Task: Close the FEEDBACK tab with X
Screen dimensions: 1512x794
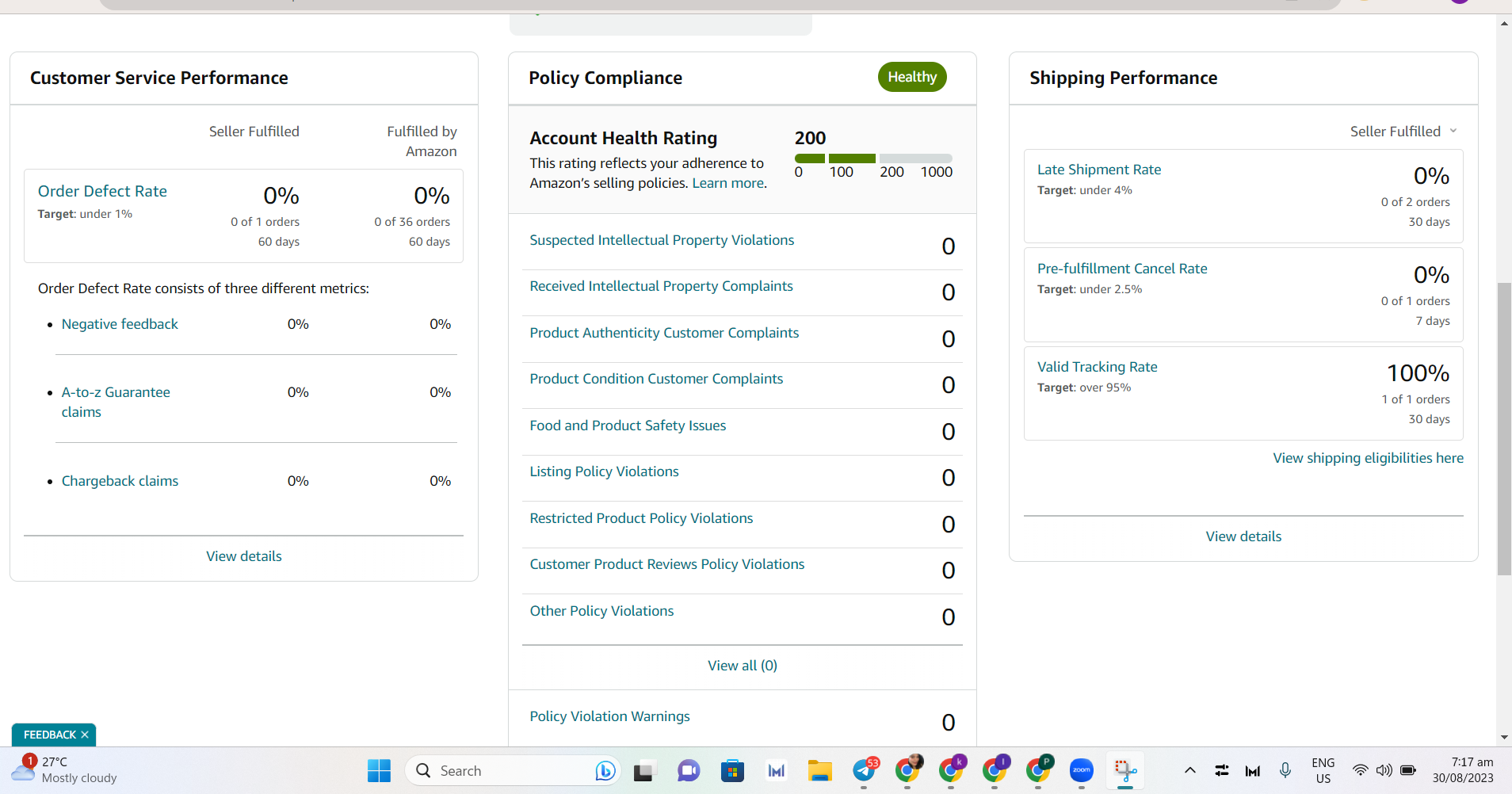Action: pyautogui.click(x=85, y=735)
